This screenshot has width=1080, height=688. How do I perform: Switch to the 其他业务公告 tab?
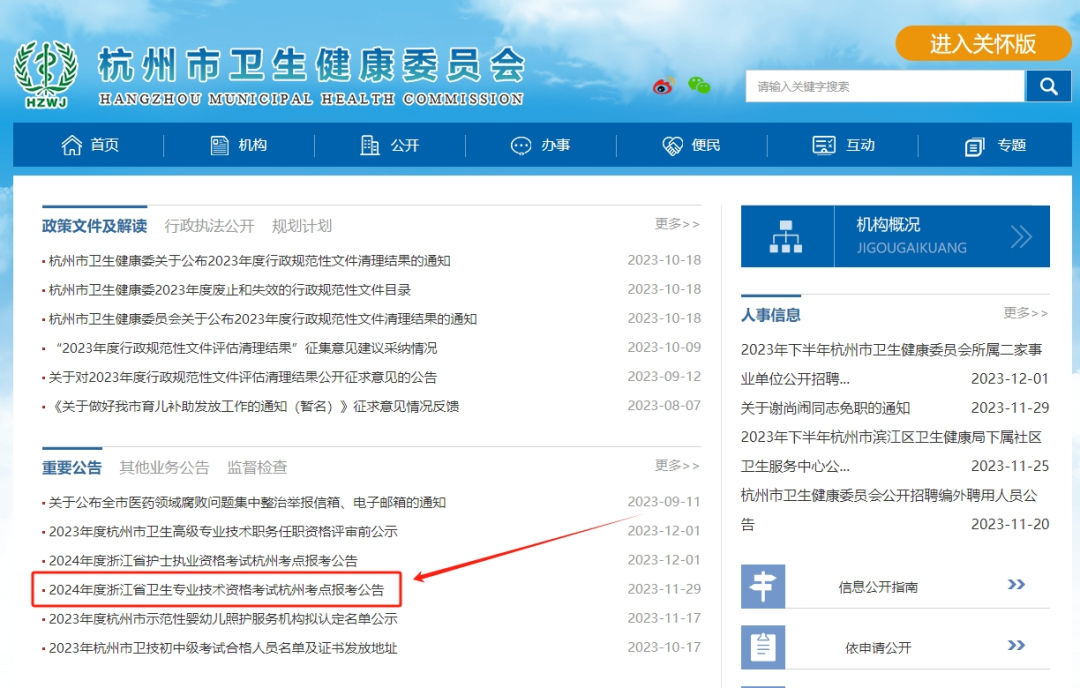point(164,468)
